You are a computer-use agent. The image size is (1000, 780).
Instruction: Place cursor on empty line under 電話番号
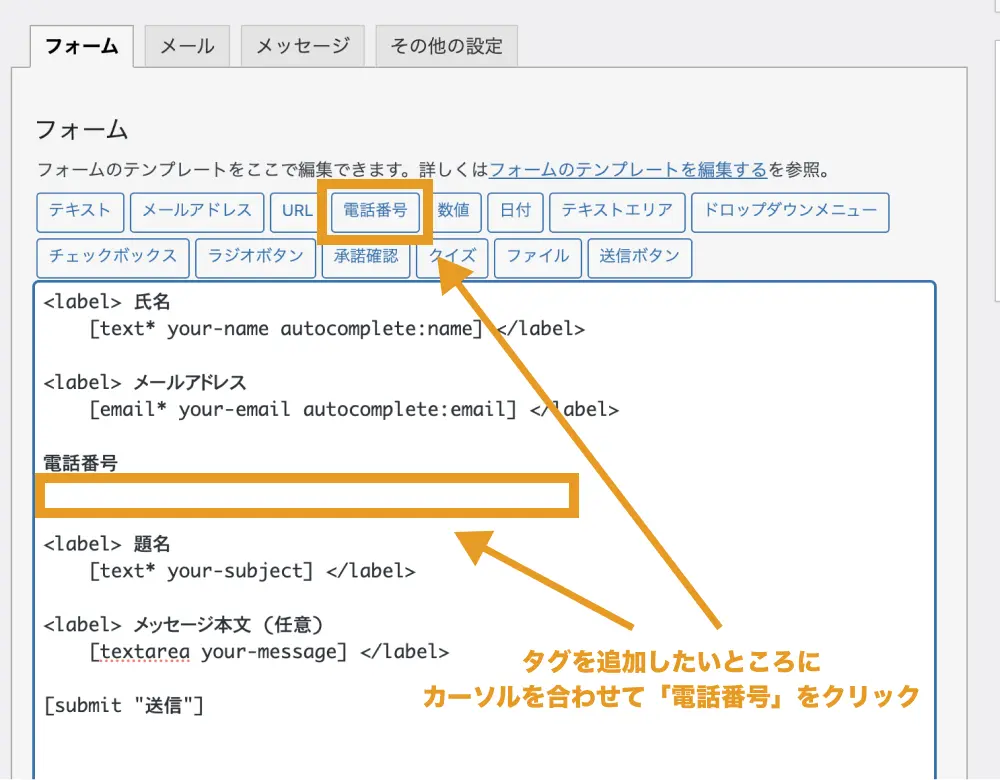[x=305, y=496]
